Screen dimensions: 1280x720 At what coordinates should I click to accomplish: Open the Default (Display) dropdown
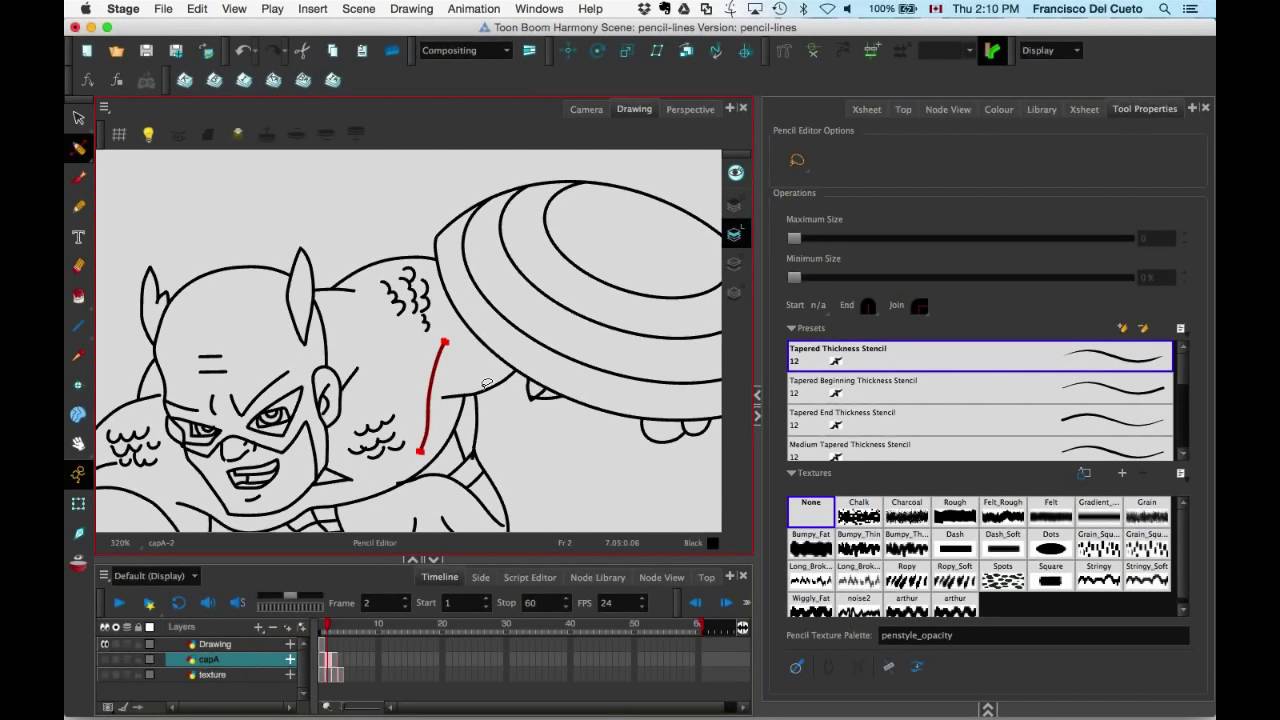click(x=155, y=576)
